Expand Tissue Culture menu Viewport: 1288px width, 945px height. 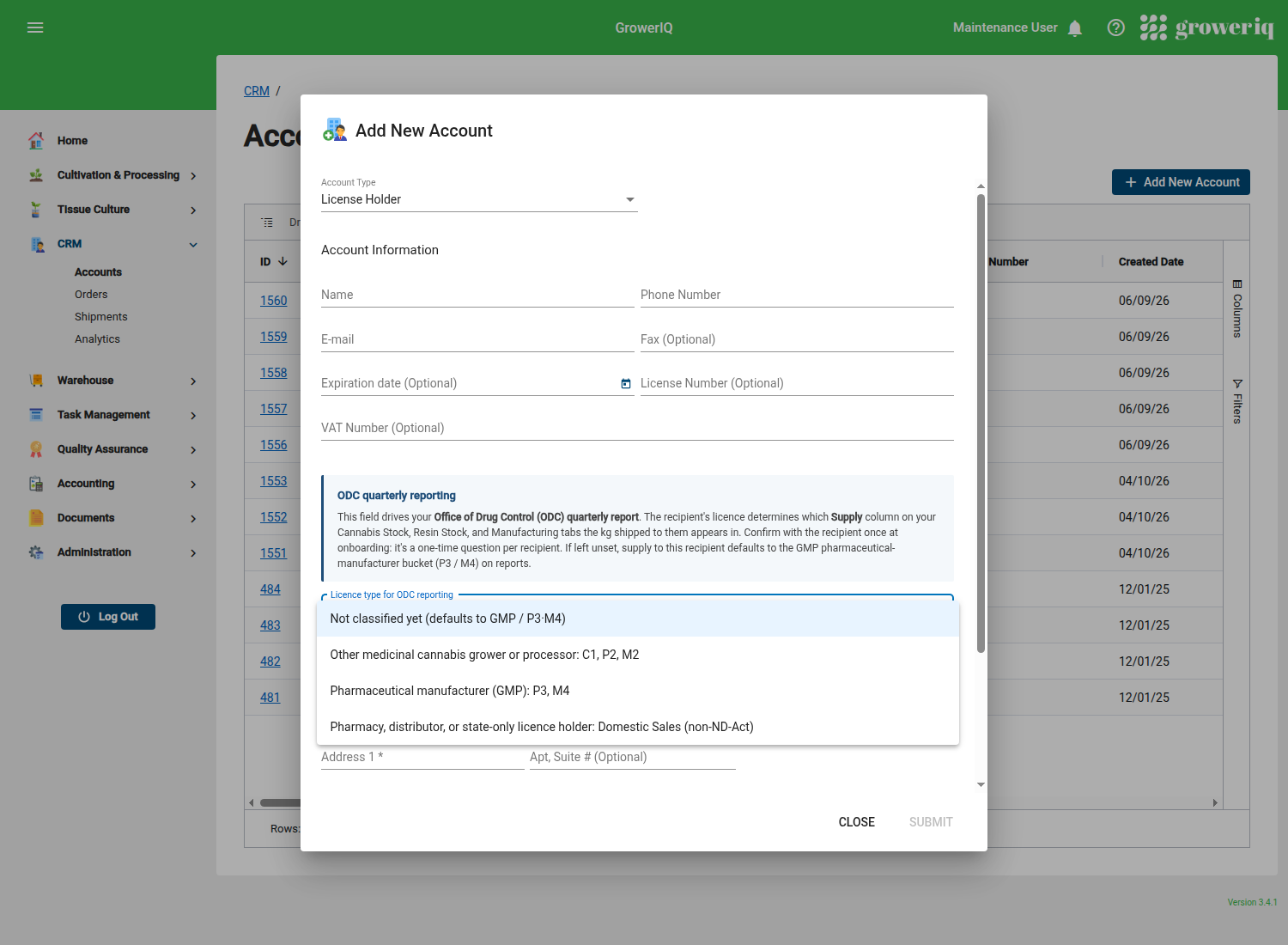[193, 210]
